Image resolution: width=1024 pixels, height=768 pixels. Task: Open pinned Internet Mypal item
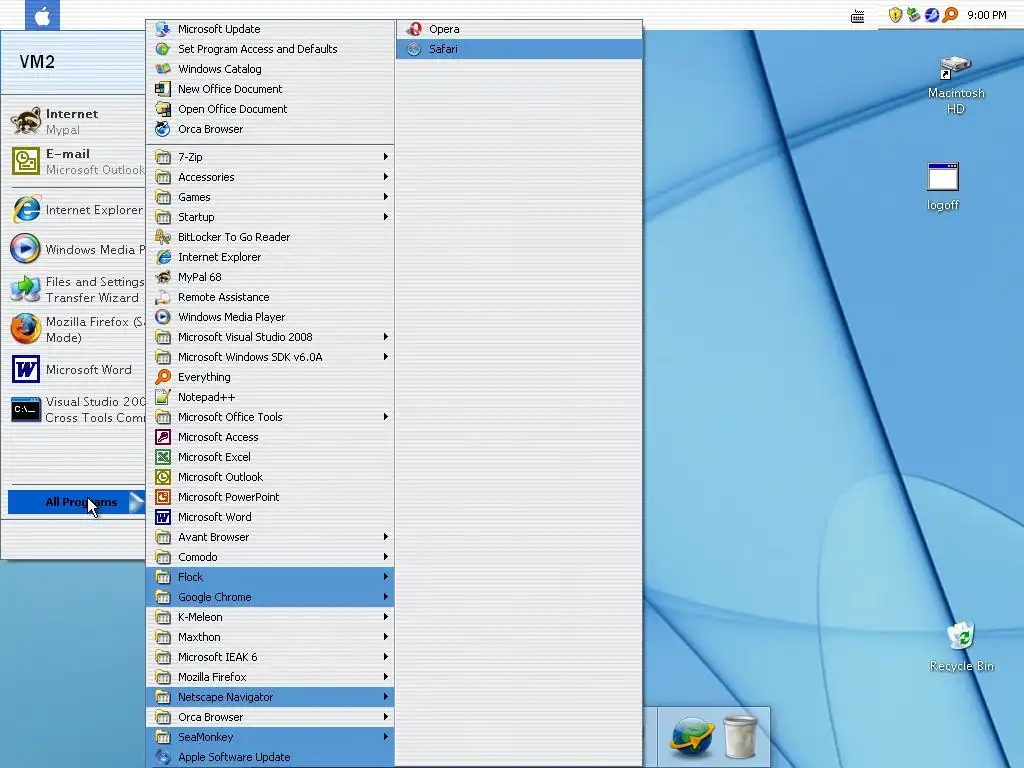(x=77, y=121)
